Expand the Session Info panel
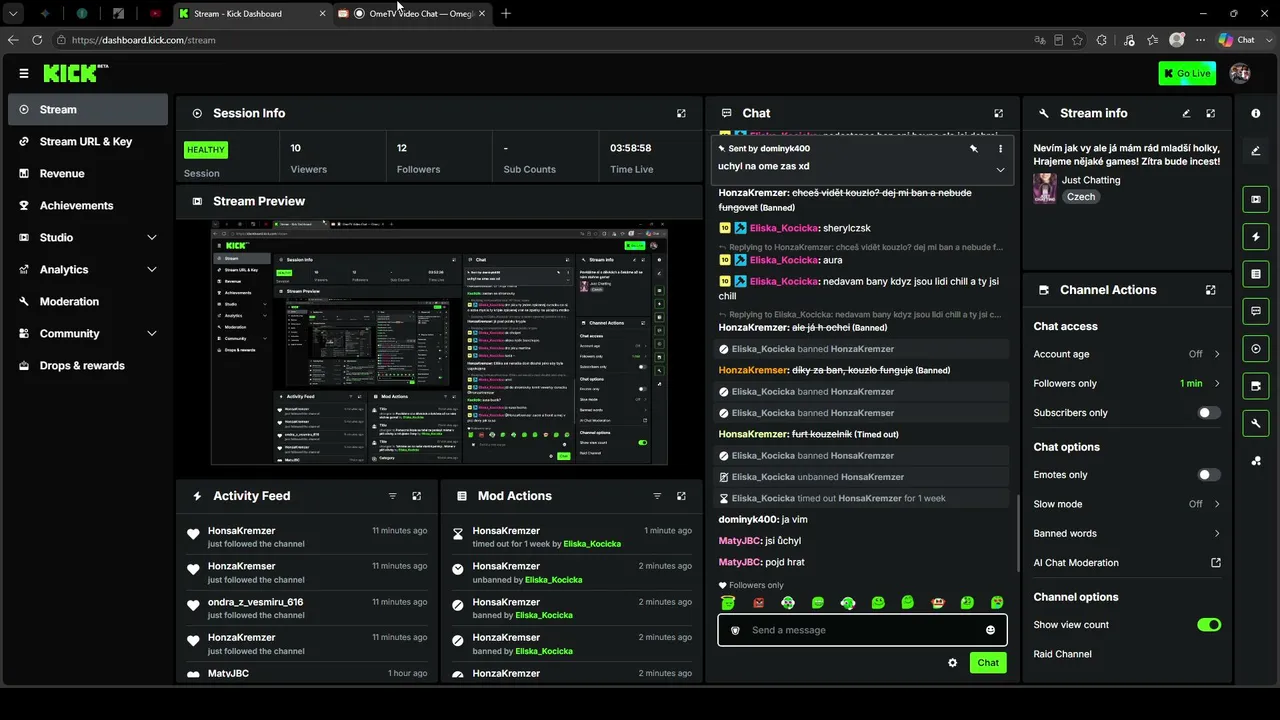This screenshot has height=720, width=1280. coord(681,114)
